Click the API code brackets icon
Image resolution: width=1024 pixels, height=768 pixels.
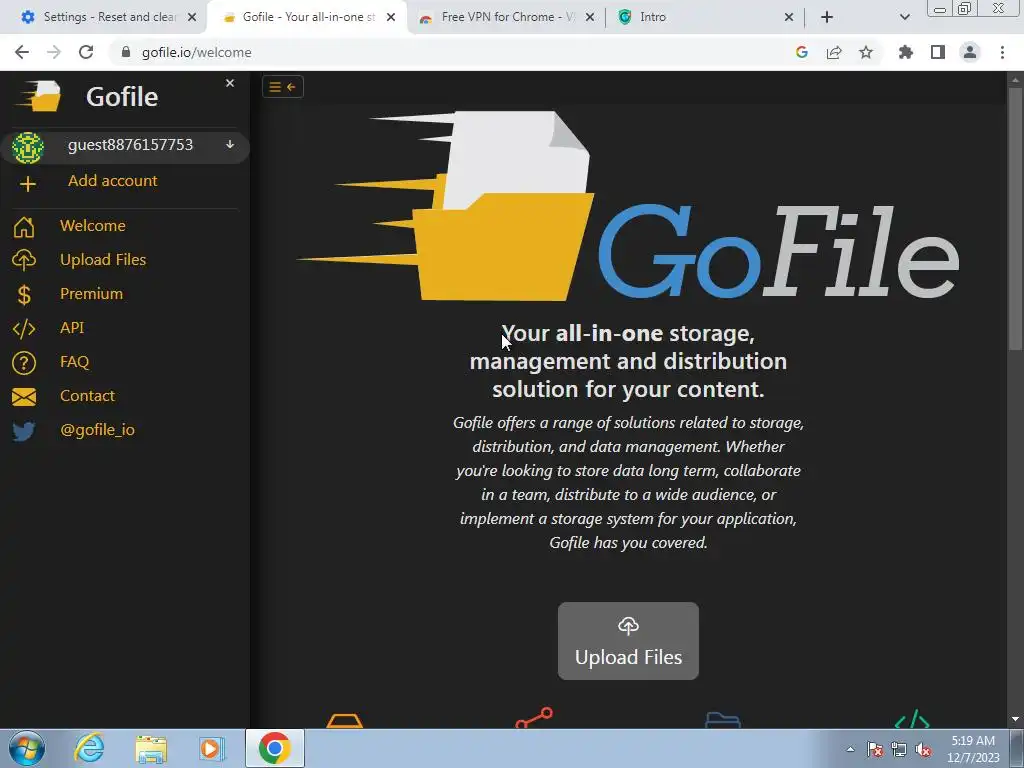coord(24,329)
